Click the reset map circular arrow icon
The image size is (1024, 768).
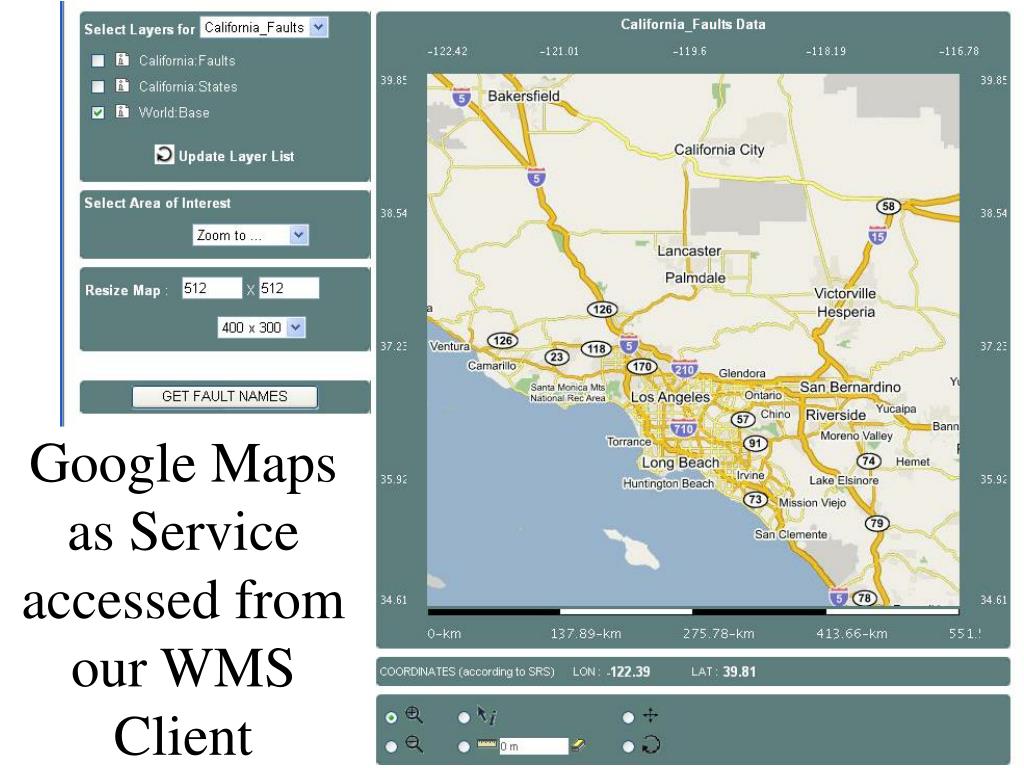pos(651,744)
